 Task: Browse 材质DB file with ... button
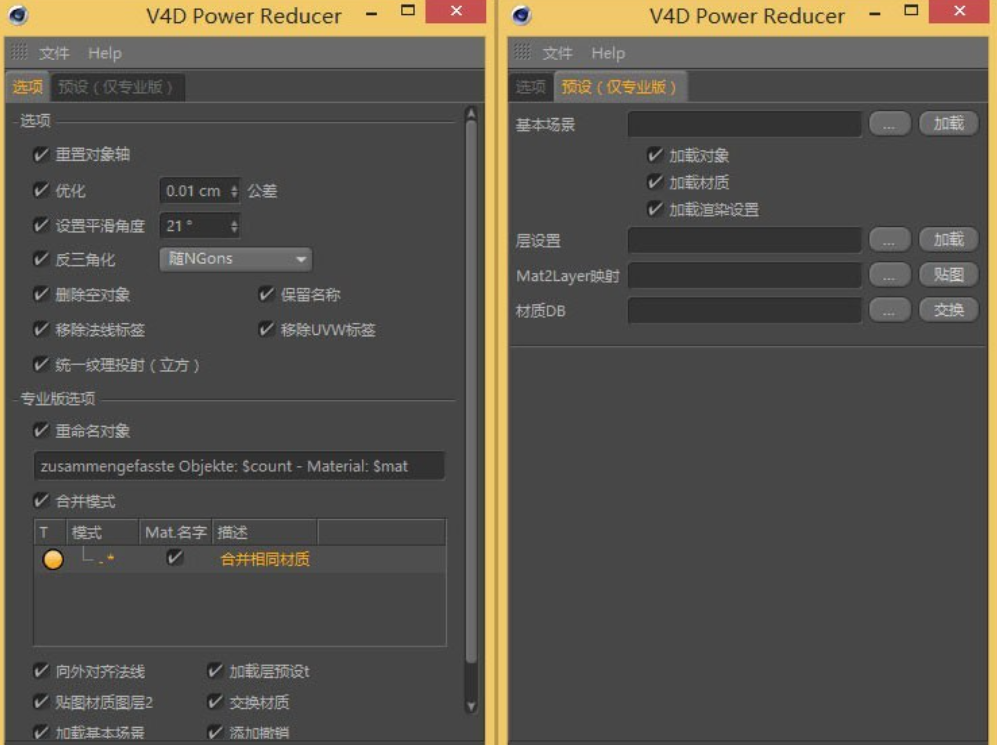pos(890,310)
